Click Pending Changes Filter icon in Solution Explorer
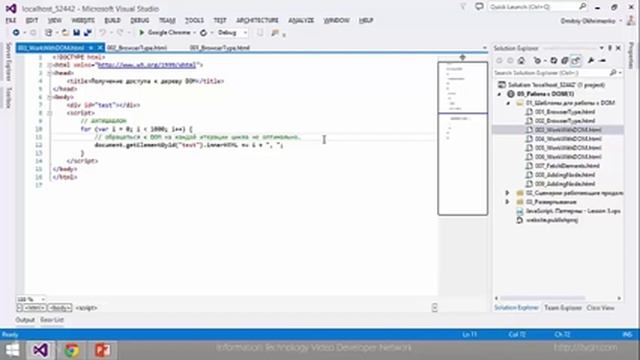 pyautogui.click(x=537, y=60)
